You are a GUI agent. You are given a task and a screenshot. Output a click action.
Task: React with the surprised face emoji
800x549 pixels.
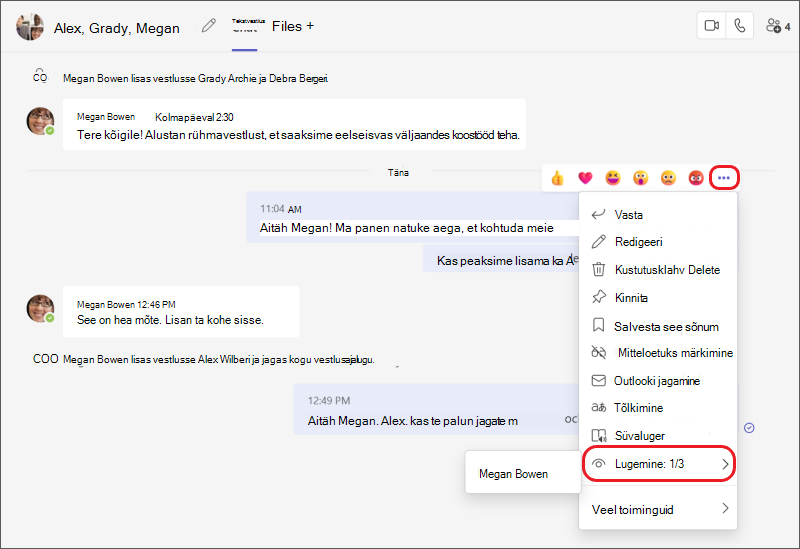point(640,178)
